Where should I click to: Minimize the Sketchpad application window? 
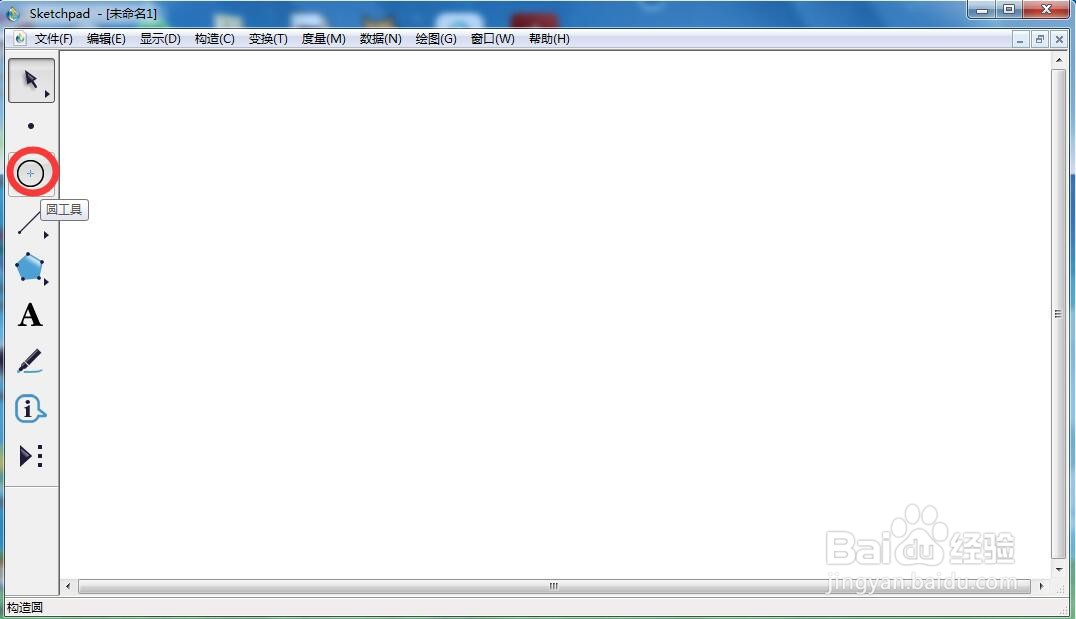(982, 10)
